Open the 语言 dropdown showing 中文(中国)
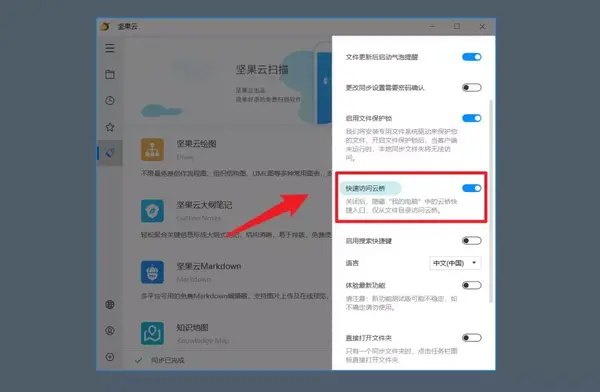 455,263
